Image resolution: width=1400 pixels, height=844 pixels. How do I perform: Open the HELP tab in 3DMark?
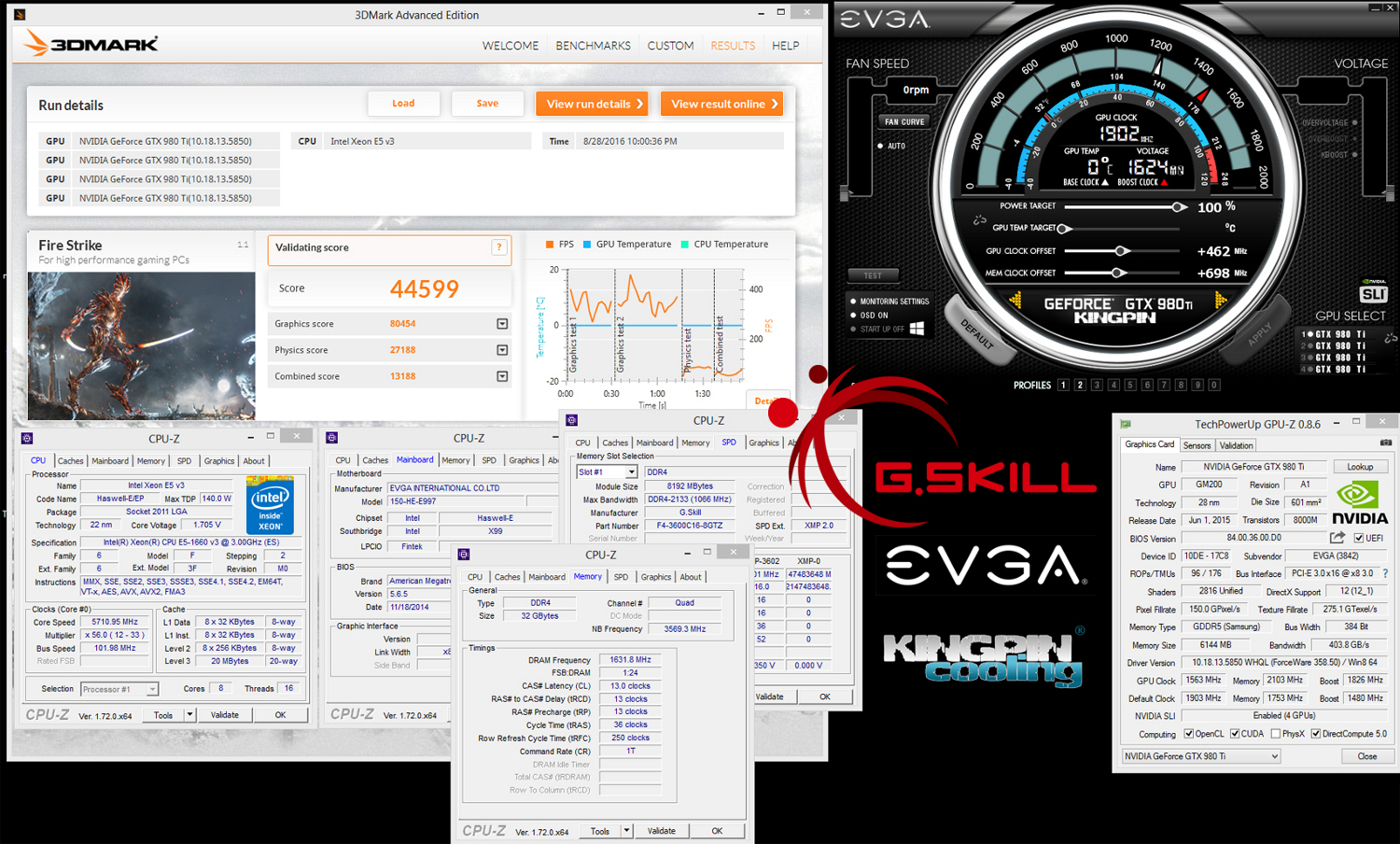coord(785,46)
